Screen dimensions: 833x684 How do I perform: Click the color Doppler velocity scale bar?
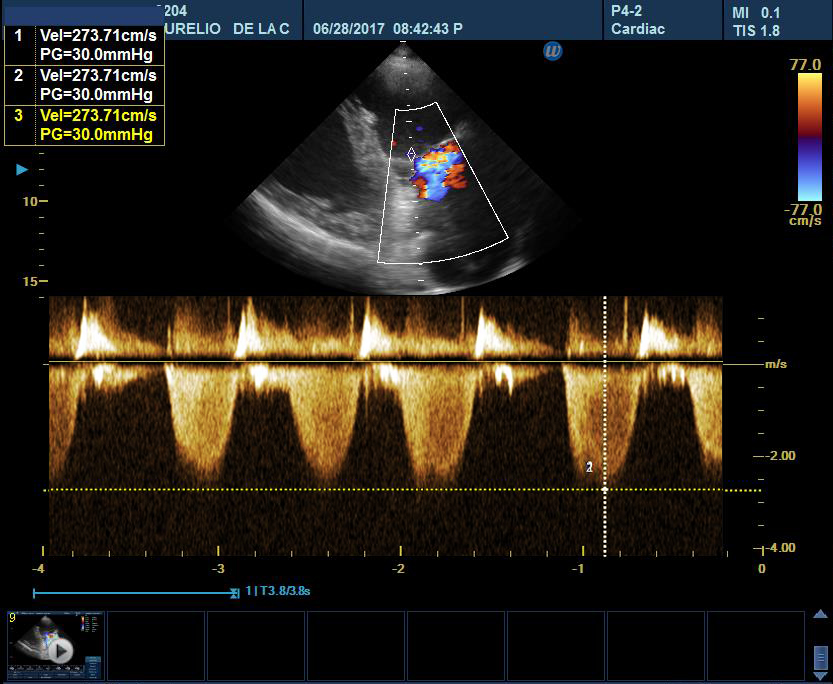[809, 137]
